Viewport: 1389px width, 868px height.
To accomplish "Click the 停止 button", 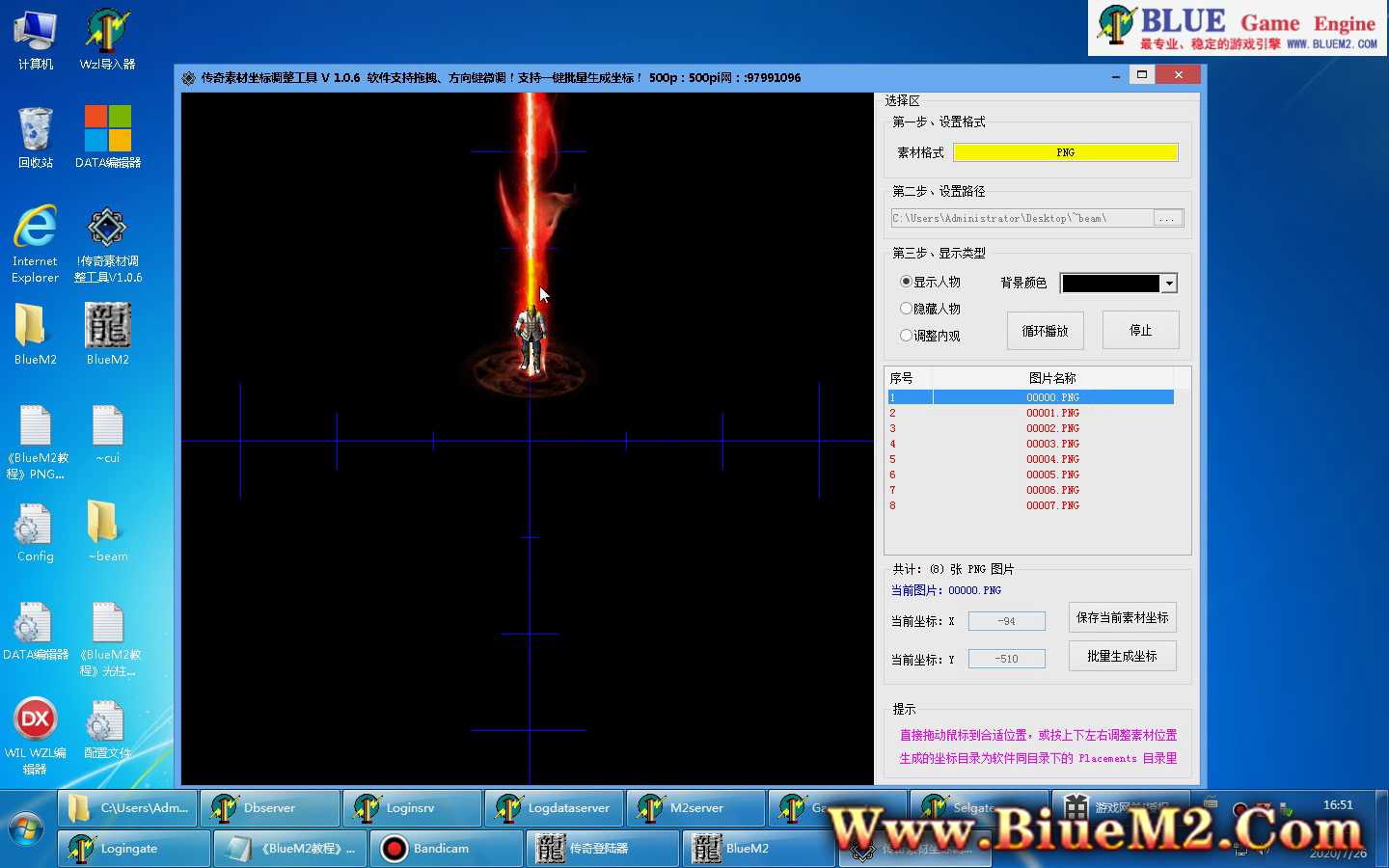I will tap(1141, 330).
